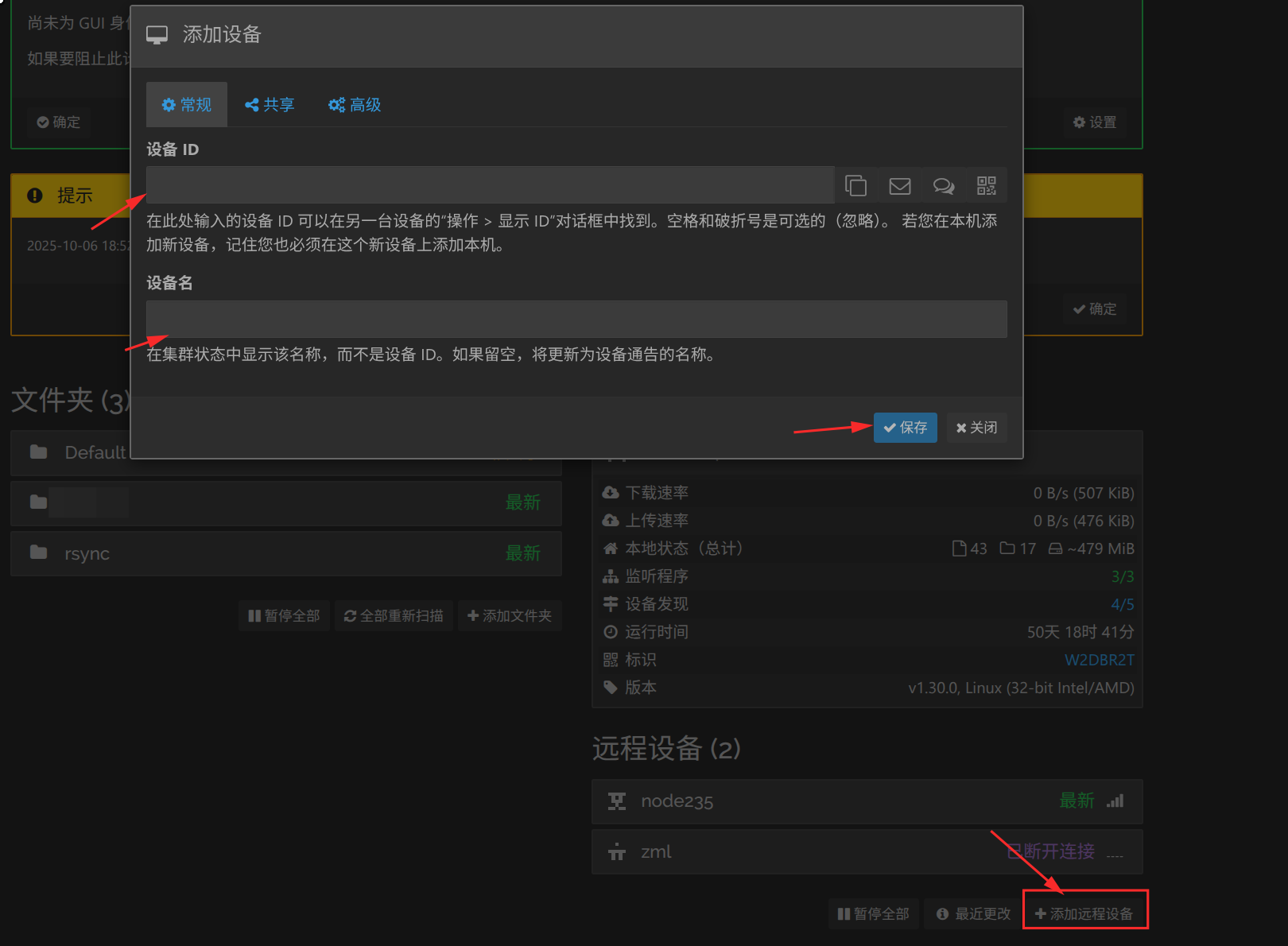Expand the rsync folder row

(x=285, y=553)
